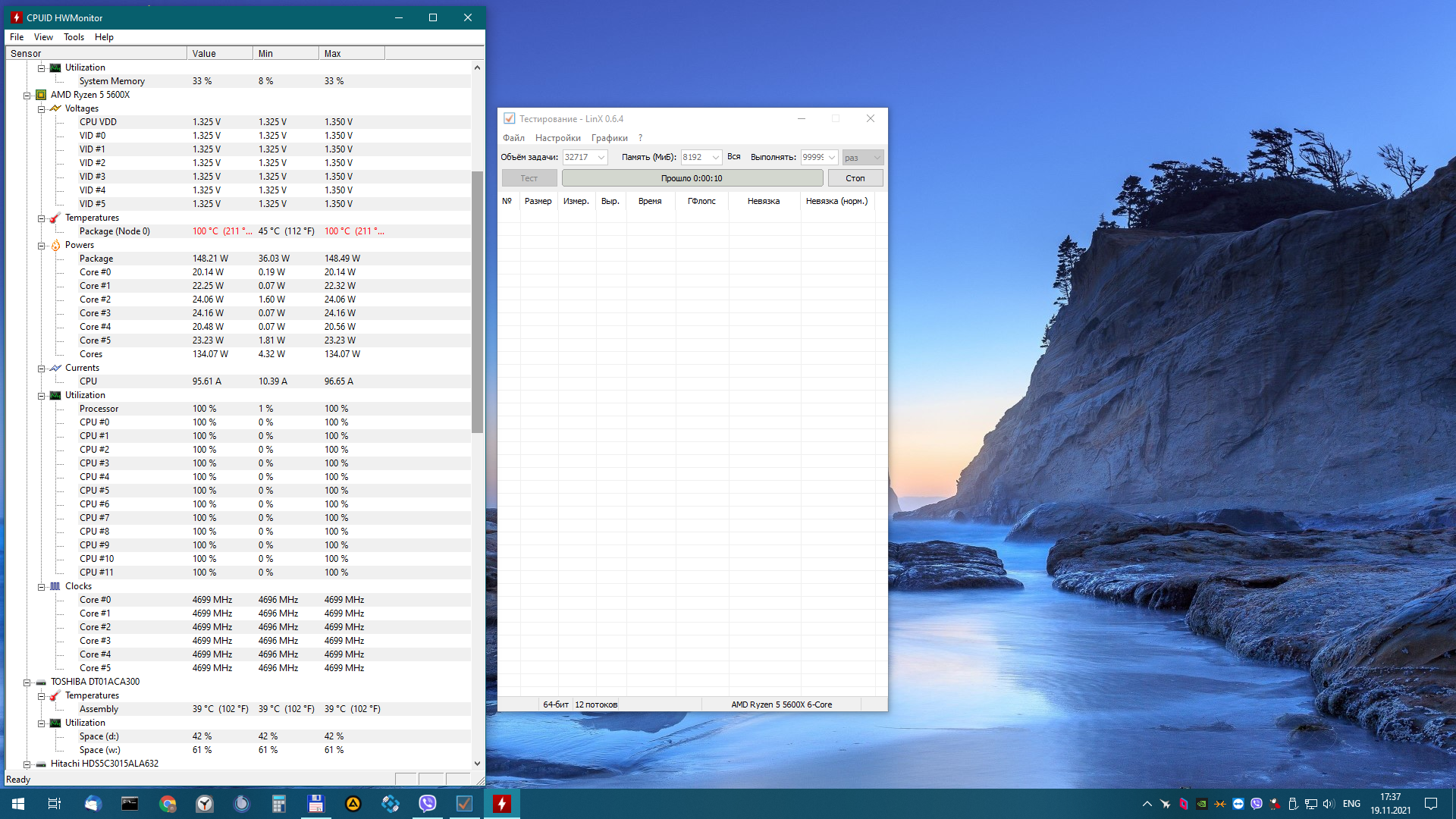1456x819 pixels.
Task: Collapse the Voltages tree node
Action: click(42, 108)
